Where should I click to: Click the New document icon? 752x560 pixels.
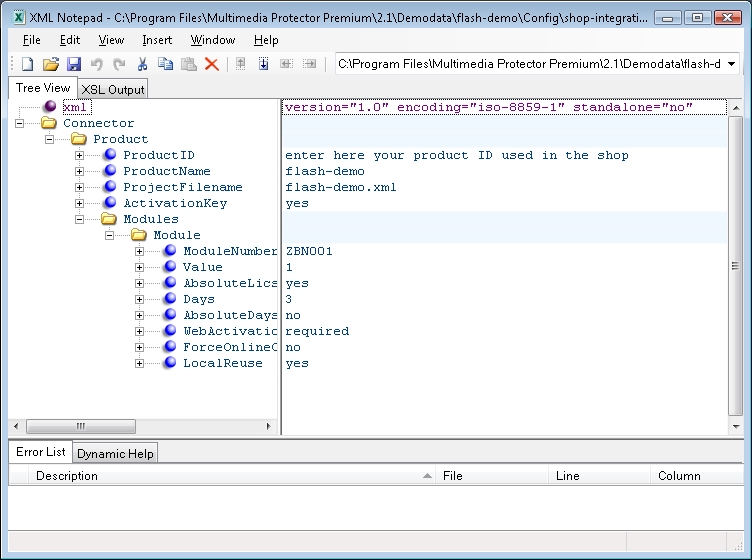click(x=27, y=64)
